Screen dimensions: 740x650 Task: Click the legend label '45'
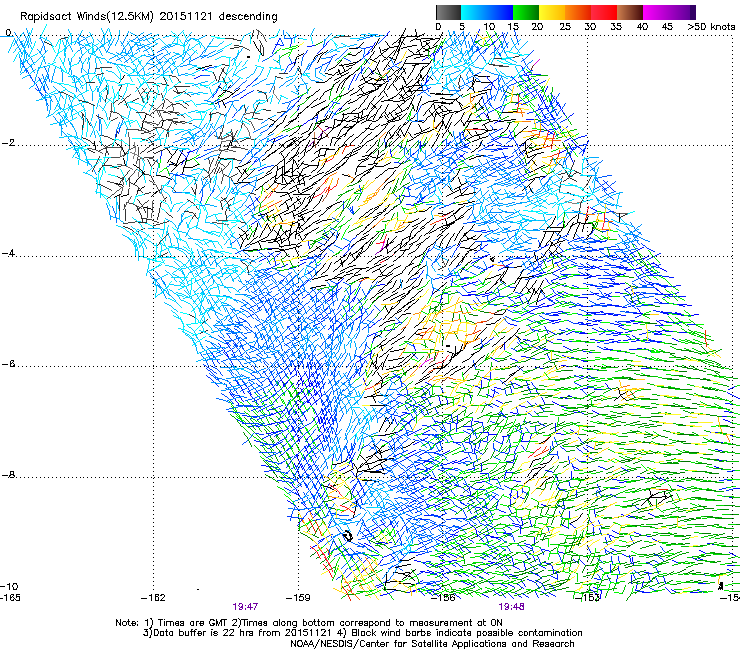667,27
